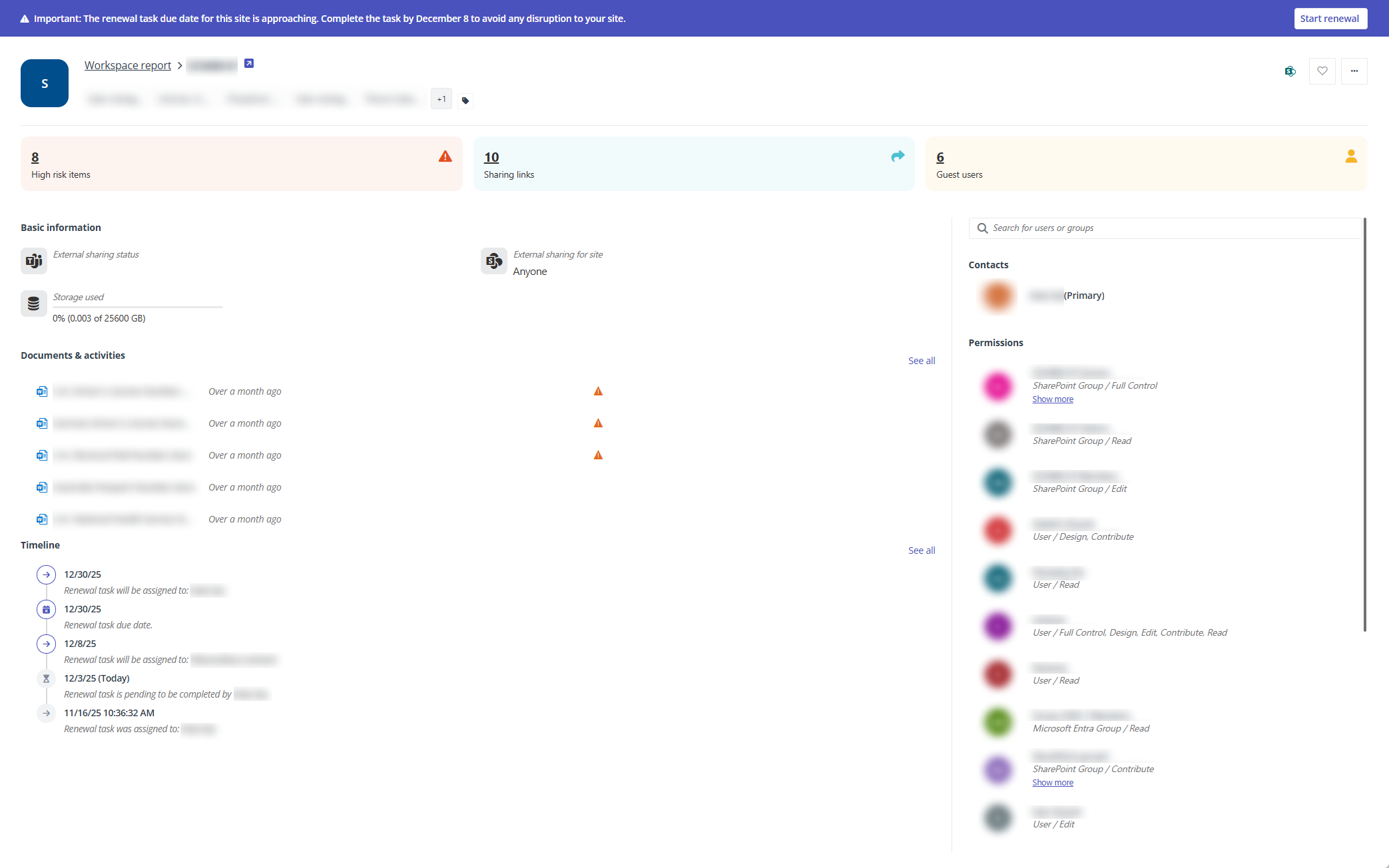Expand Full Control group with Show more
This screenshot has height=868, width=1389.
(x=1052, y=399)
